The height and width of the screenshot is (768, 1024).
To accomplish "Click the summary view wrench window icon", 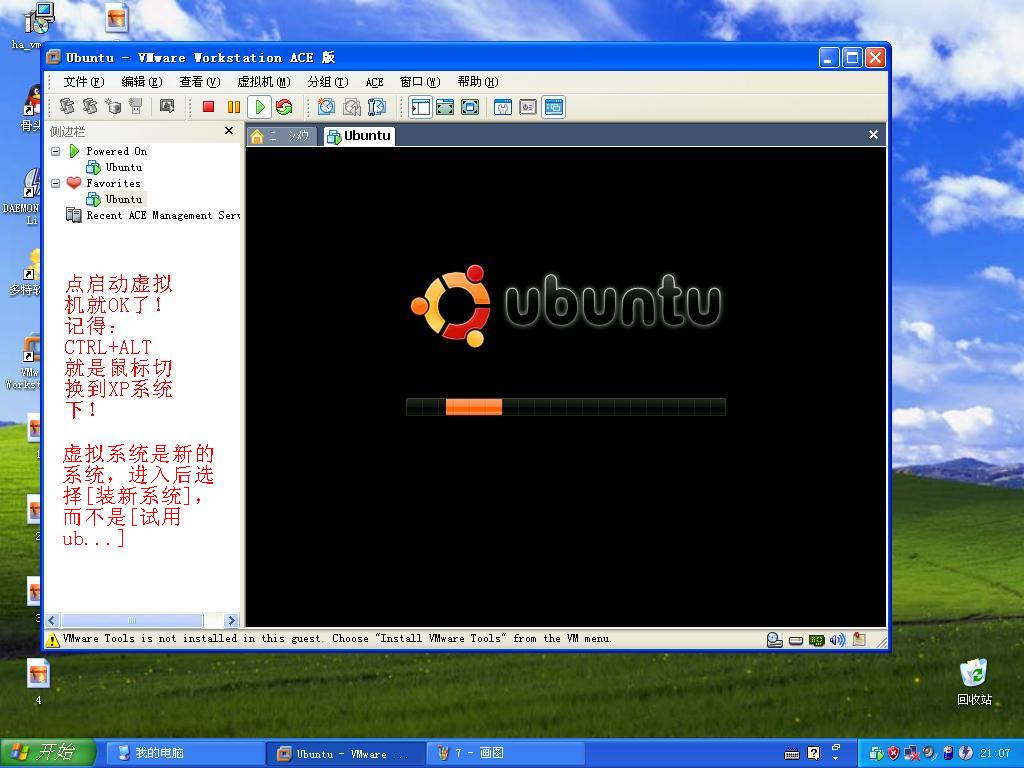I will pos(502,107).
